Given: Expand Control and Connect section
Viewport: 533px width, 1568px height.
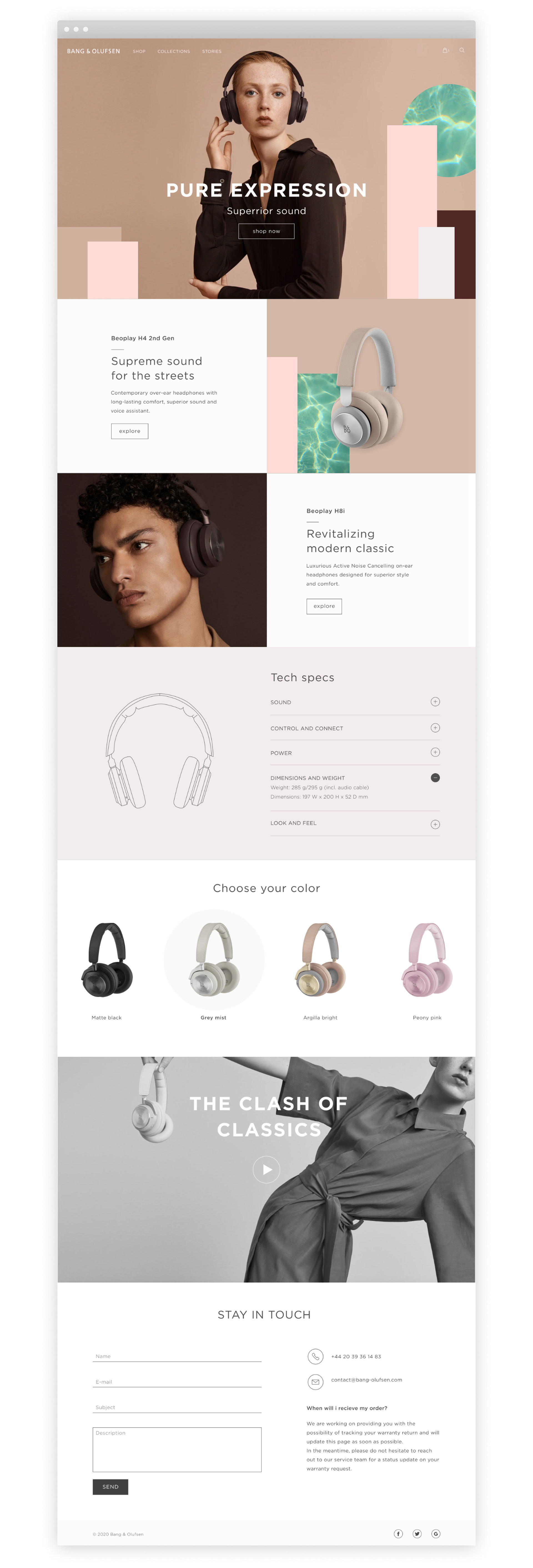Looking at the screenshot, I should pyautogui.click(x=435, y=728).
